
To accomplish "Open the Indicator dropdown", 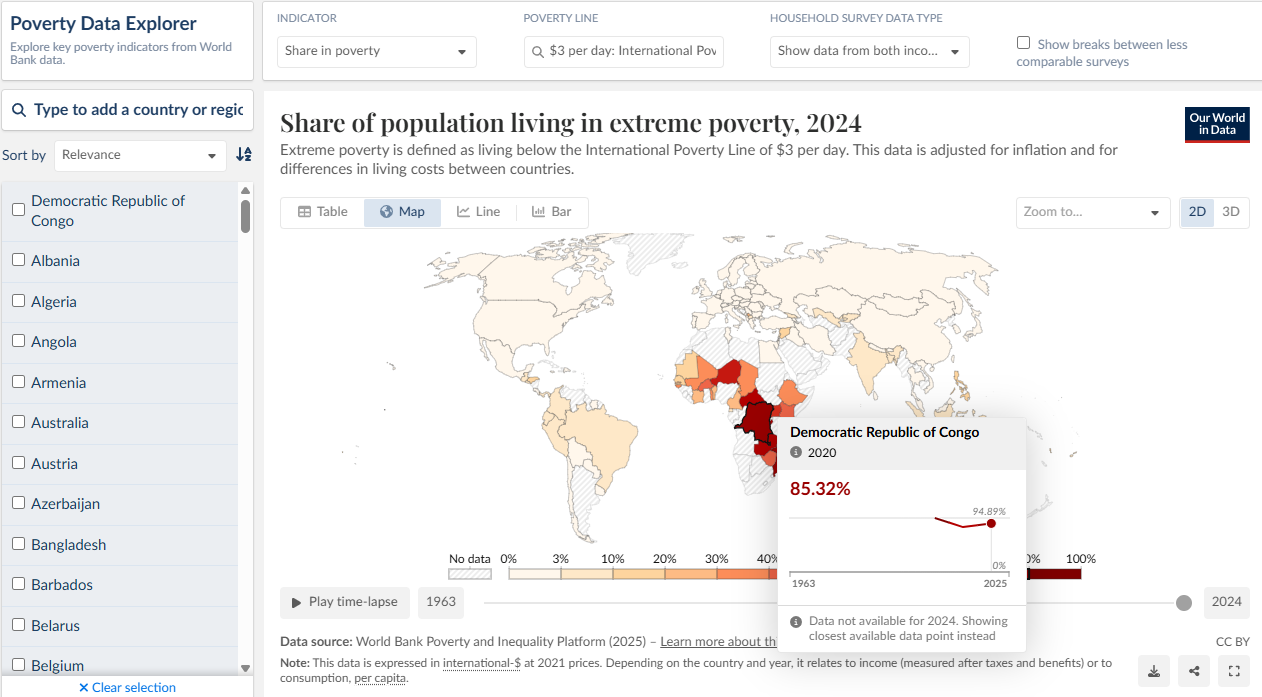I will (x=376, y=51).
